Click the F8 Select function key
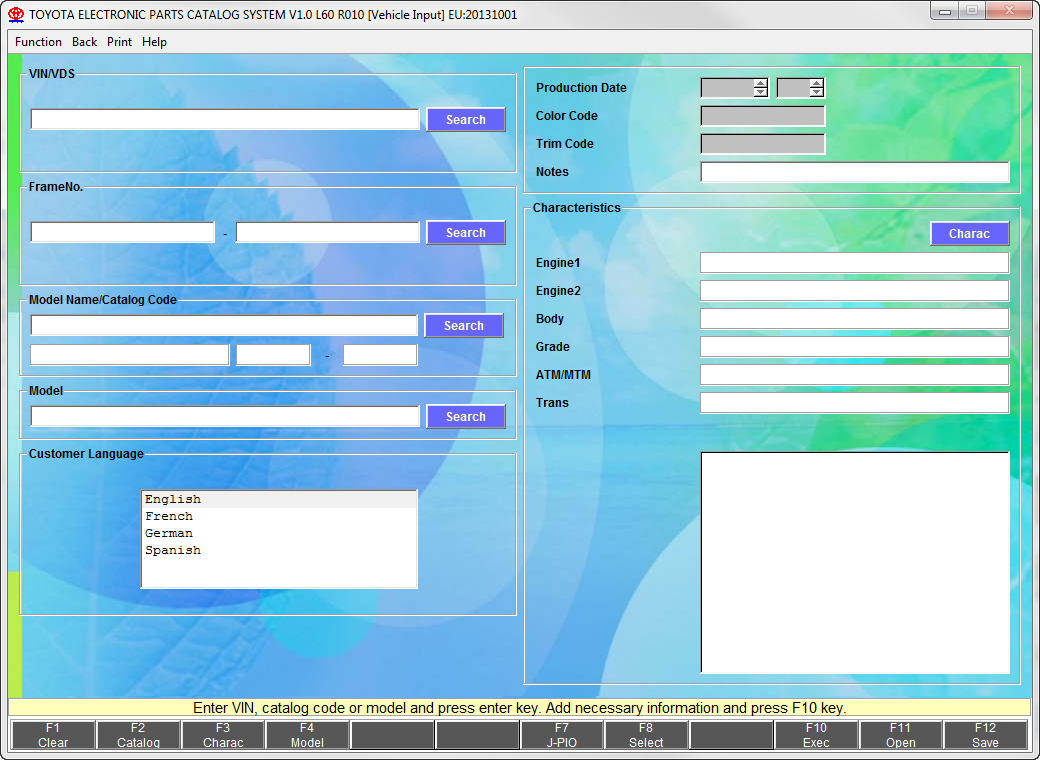This screenshot has width=1040, height=760. tap(646, 735)
